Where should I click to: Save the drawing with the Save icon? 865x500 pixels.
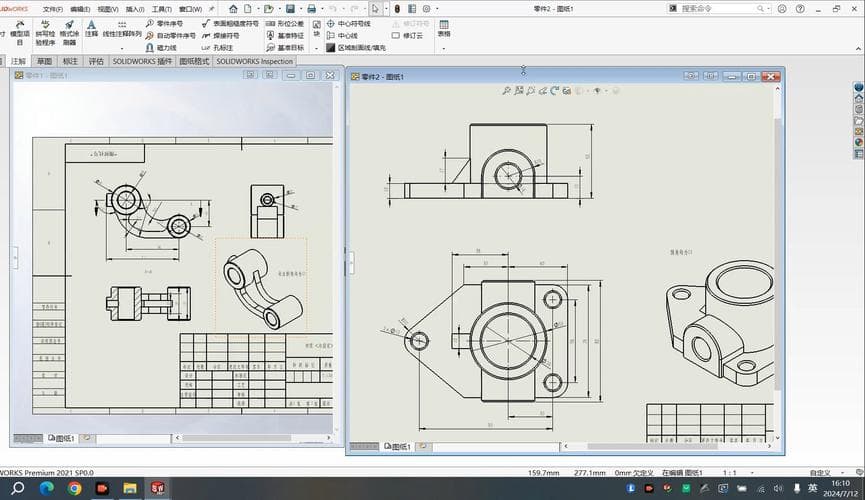tap(290, 9)
